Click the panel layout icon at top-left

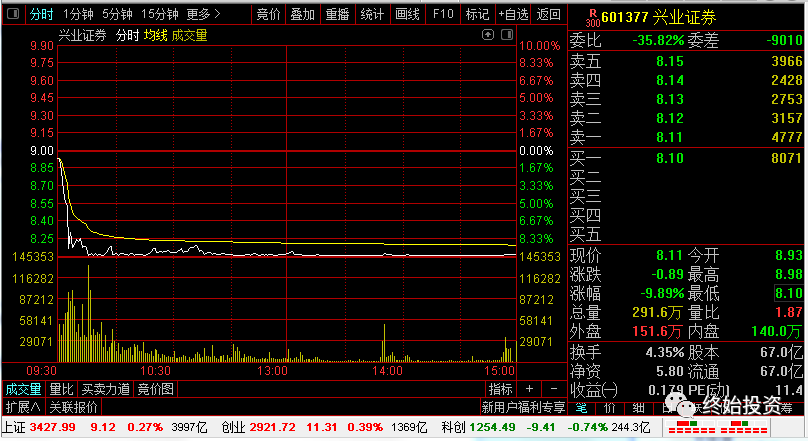pos(13,14)
